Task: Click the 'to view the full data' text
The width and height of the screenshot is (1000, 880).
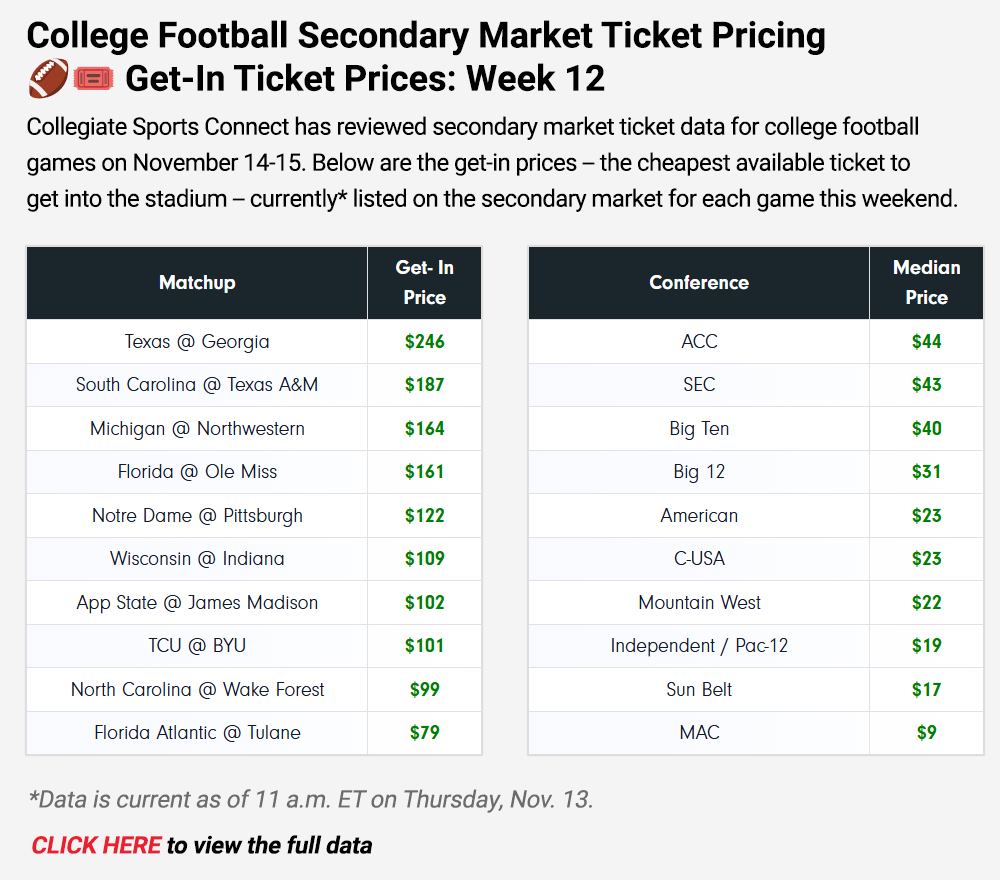Action: (269, 845)
